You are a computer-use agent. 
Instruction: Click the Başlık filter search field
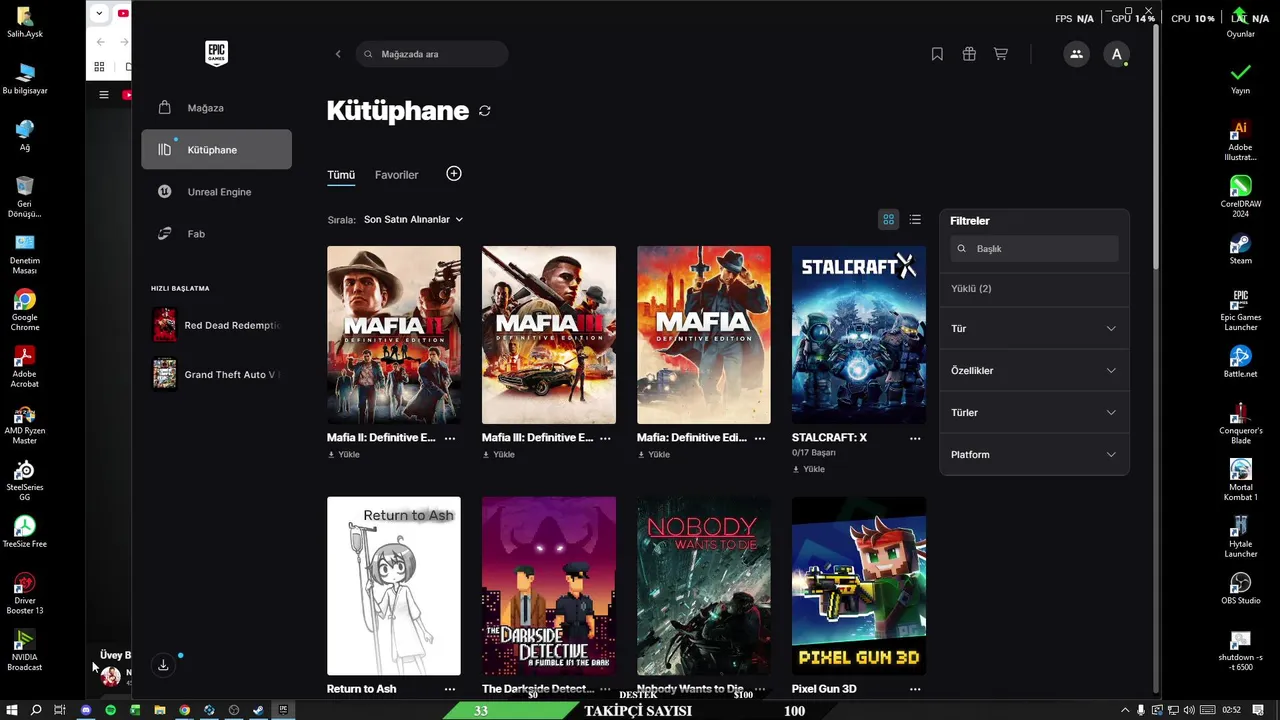(1034, 249)
